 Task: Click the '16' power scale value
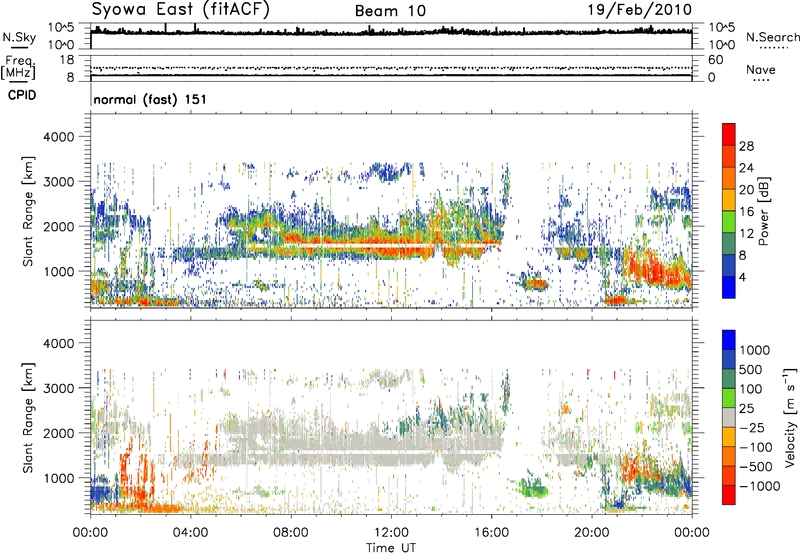(x=746, y=212)
